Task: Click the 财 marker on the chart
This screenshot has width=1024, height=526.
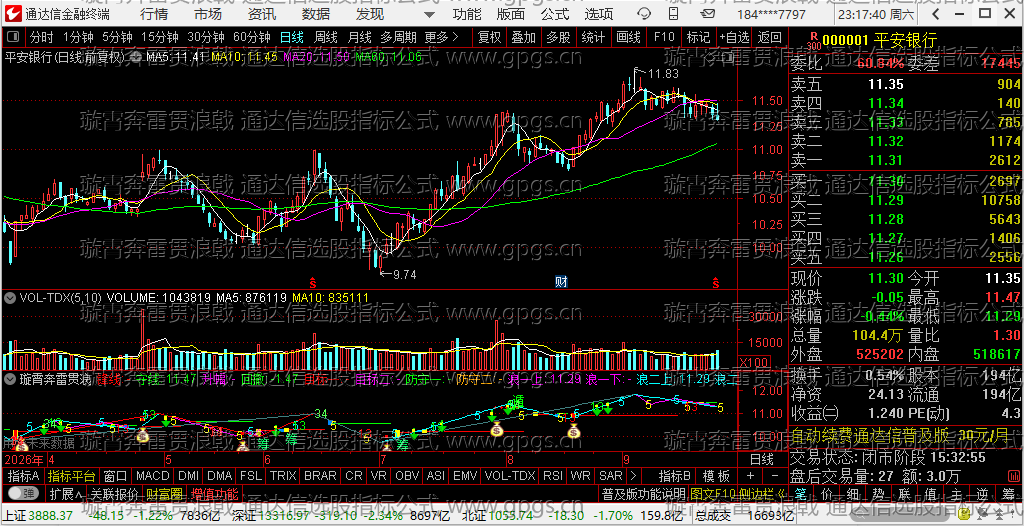Action: (x=561, y=282)
